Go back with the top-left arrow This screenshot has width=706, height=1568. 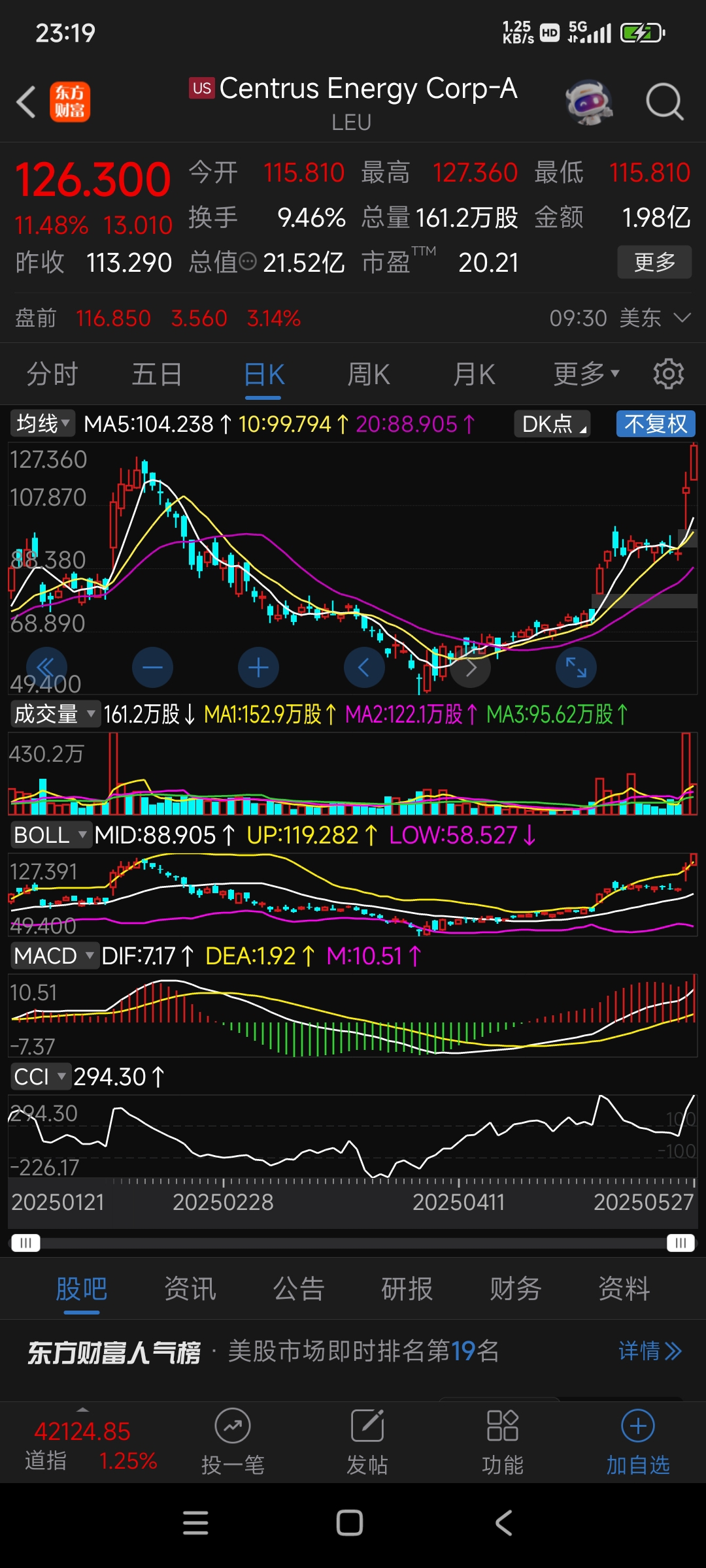26,103
